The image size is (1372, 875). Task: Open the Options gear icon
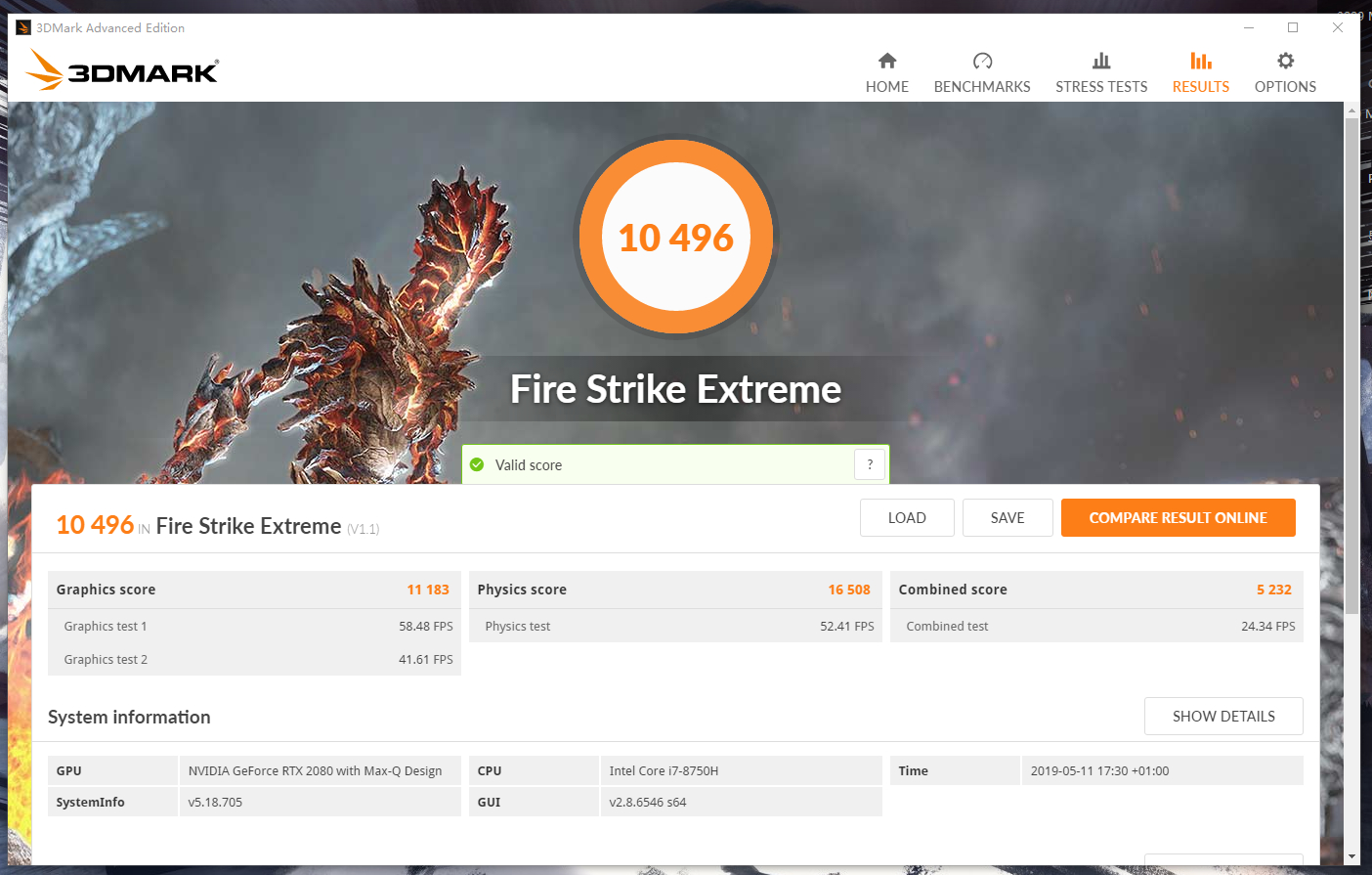[1285, 61]
